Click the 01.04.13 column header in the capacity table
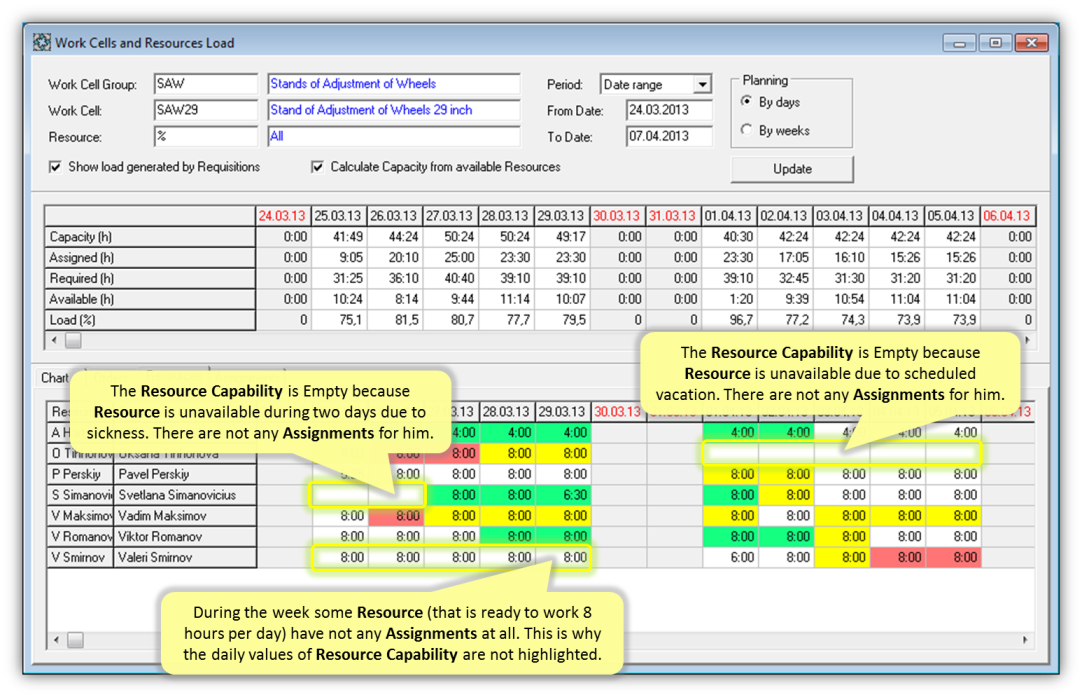This screenshot has width=1082, height=697. (x=729, y=216)
